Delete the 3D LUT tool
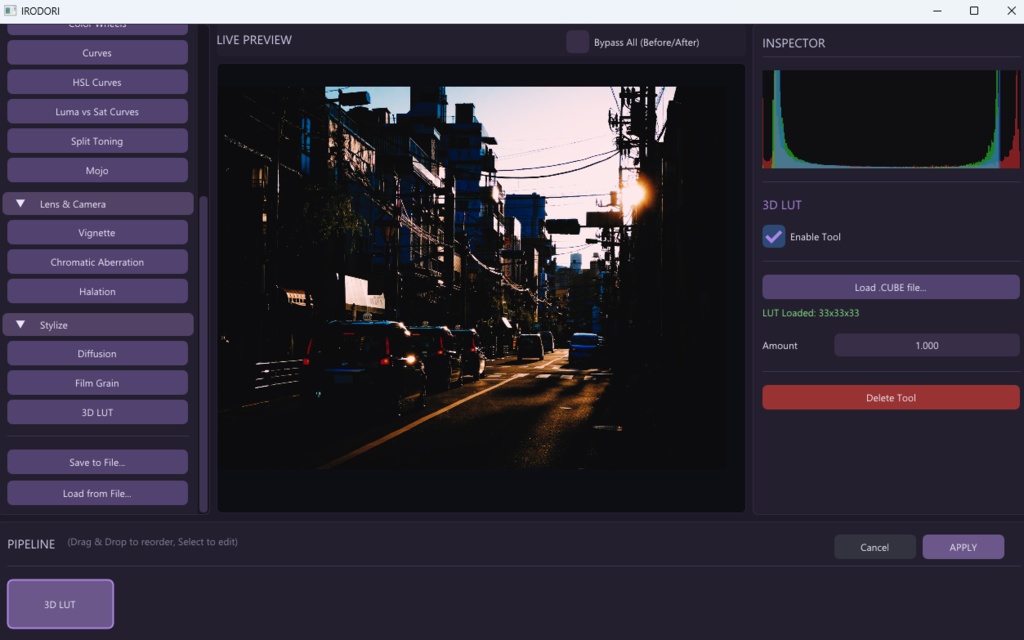 pyautogui.click(x=891, y=398)
